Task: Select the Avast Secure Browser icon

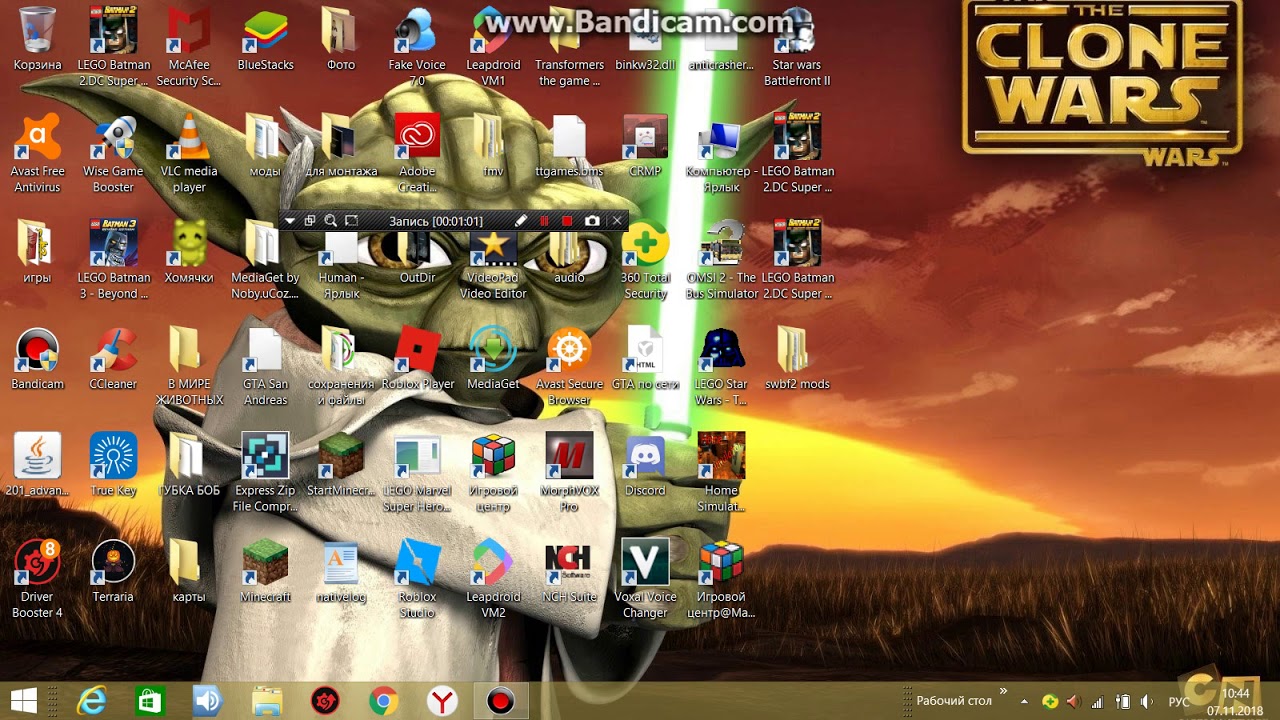Action: 569,366
